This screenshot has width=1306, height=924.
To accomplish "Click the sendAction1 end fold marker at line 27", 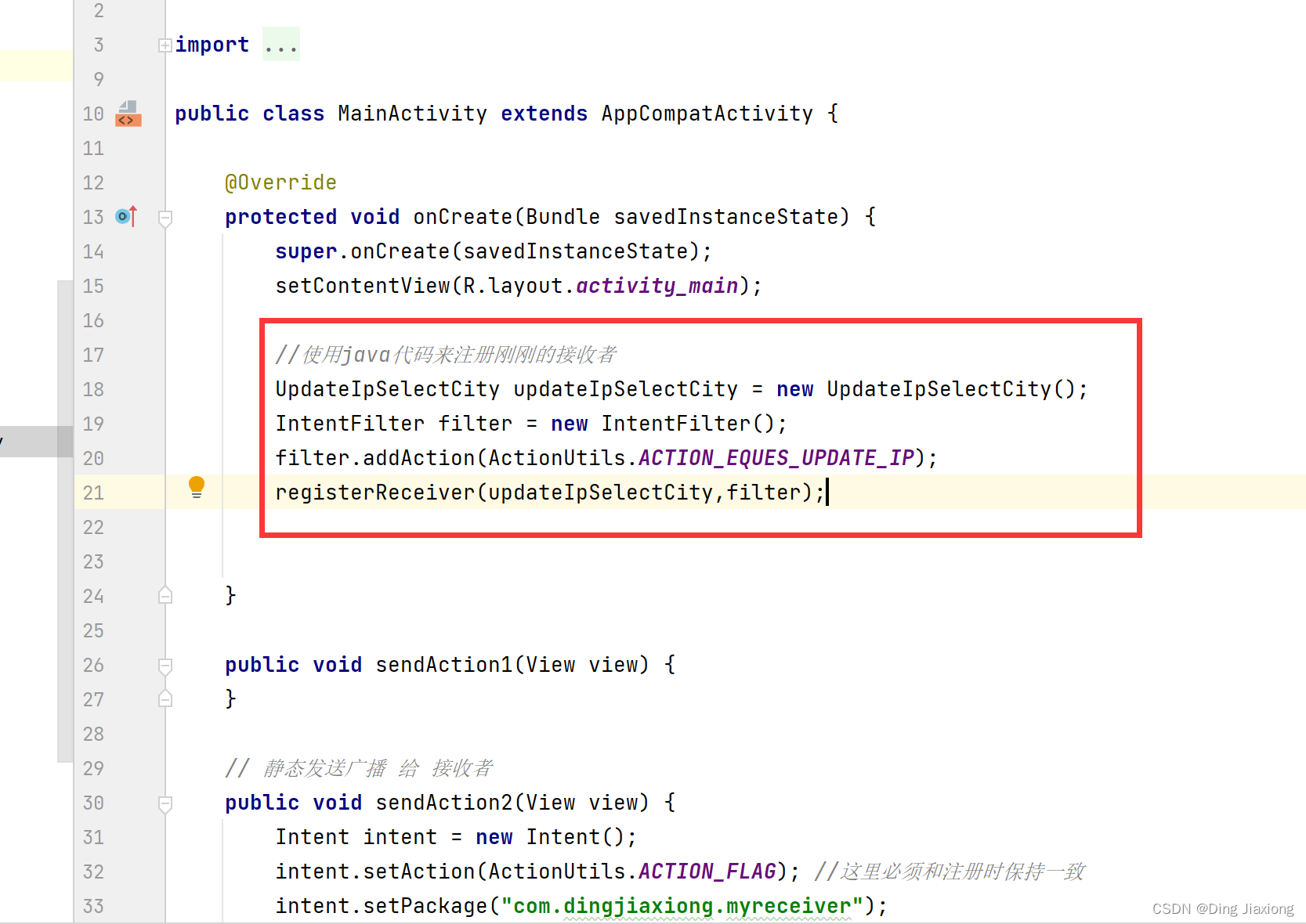I will pyautogui.click(x=165, y=698).
